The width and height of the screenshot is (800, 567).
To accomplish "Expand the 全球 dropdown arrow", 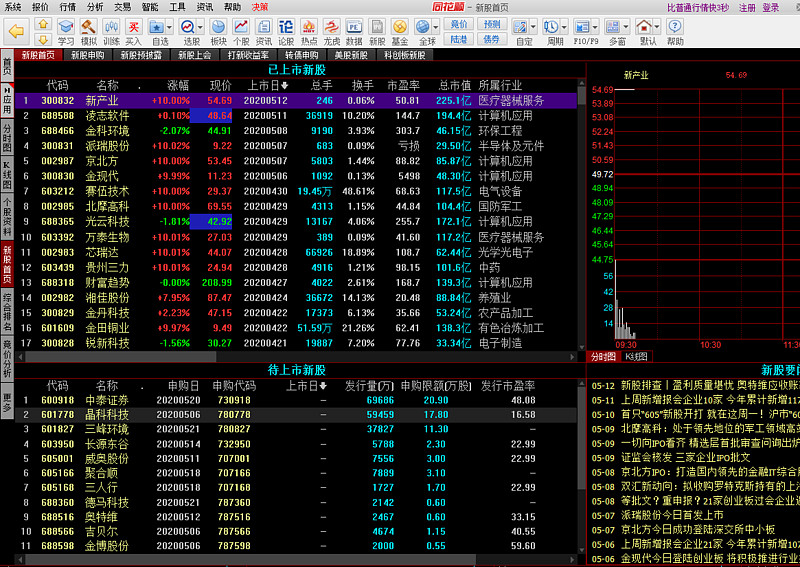I will point(436,27).
